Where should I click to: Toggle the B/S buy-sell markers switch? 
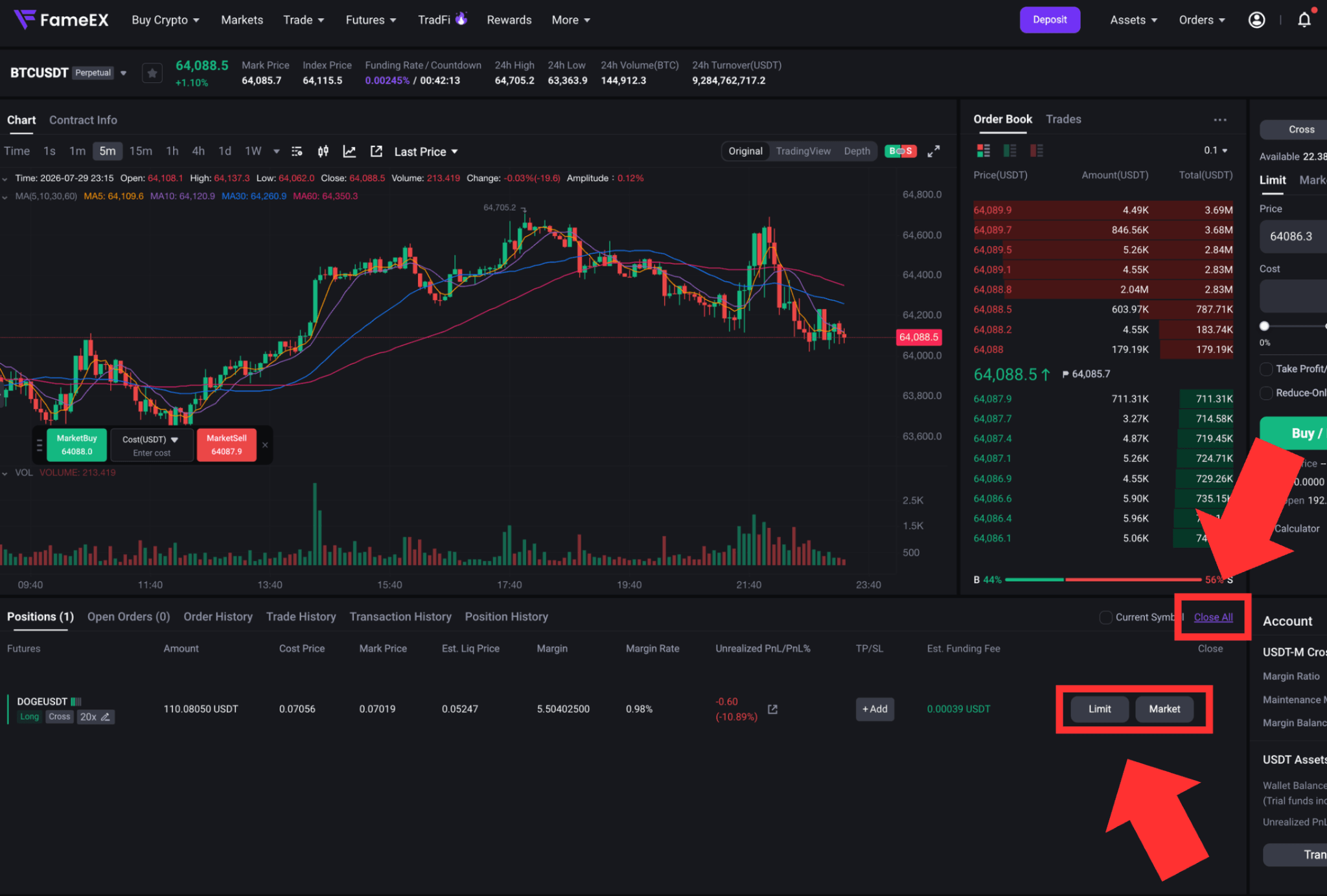click(x=901, y=151)
